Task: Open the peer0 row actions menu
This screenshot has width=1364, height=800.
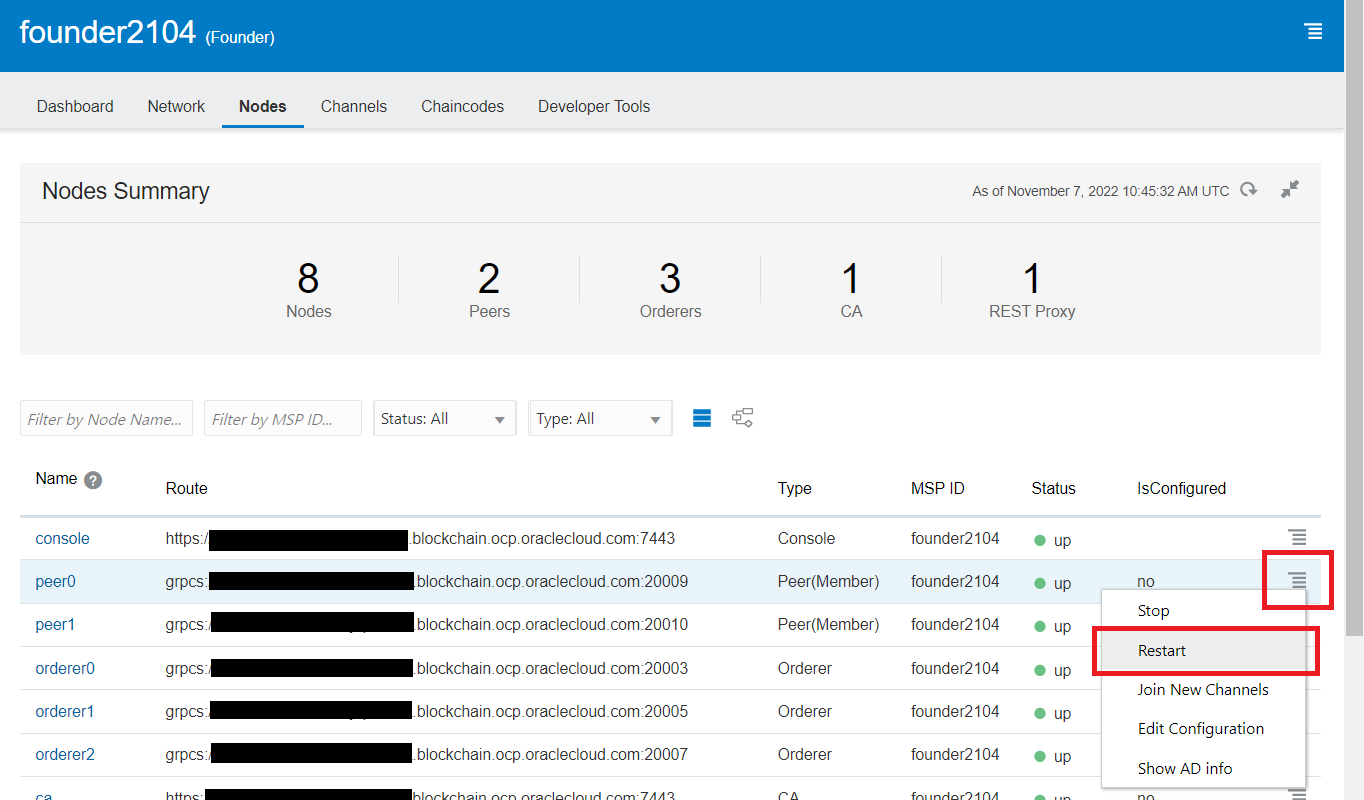Action: pyautogui.click(x=1297, y=580)
